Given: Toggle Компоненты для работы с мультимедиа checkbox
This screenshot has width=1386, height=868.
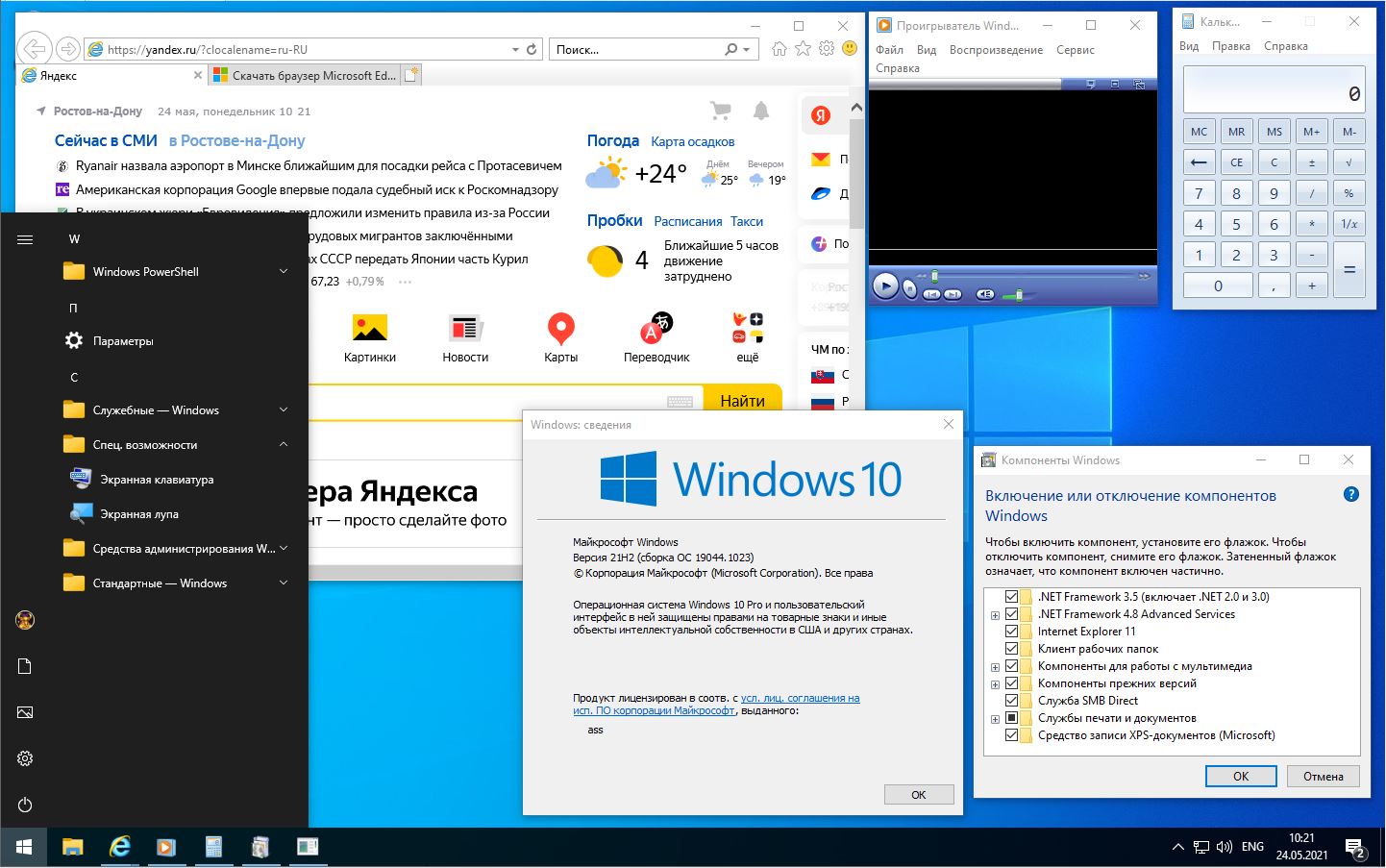Looking at the screenshot, I should tap(1011, 666).
